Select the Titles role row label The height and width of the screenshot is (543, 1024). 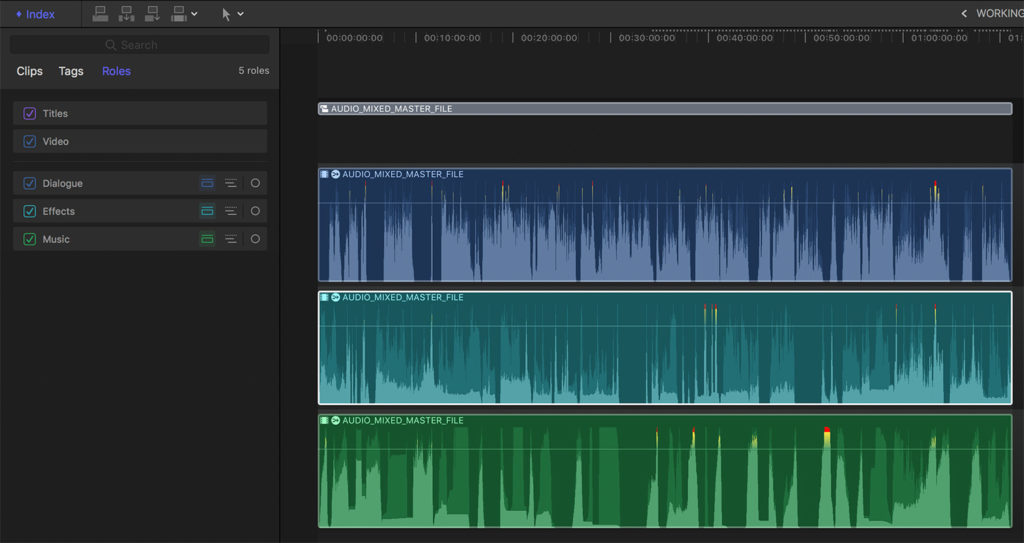56,114
